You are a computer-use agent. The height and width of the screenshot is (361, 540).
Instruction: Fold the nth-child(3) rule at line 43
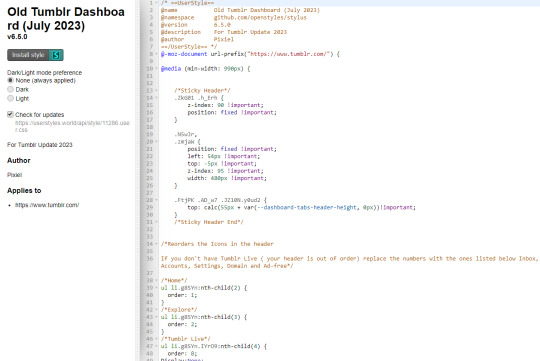pyautogui.click(x=156, y=317)
